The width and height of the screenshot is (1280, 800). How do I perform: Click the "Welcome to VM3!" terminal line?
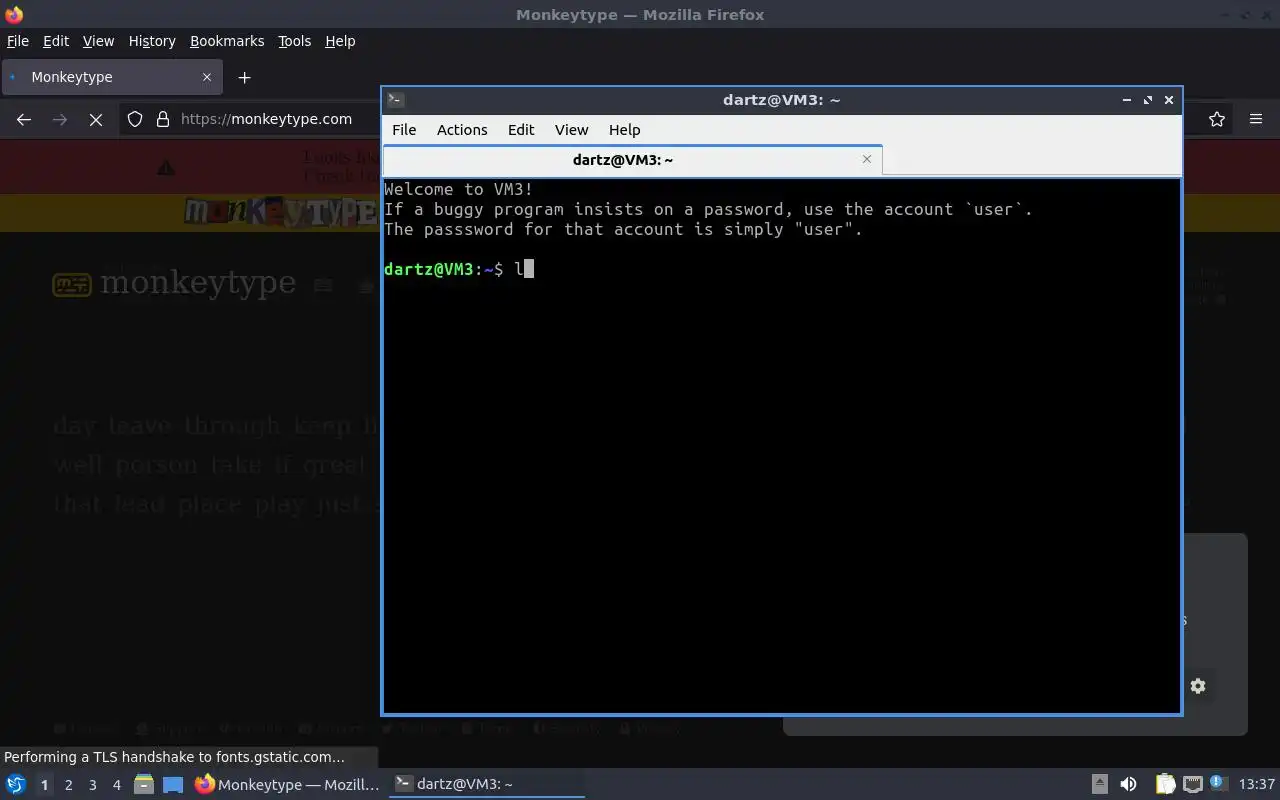click(x=458, y=189)
